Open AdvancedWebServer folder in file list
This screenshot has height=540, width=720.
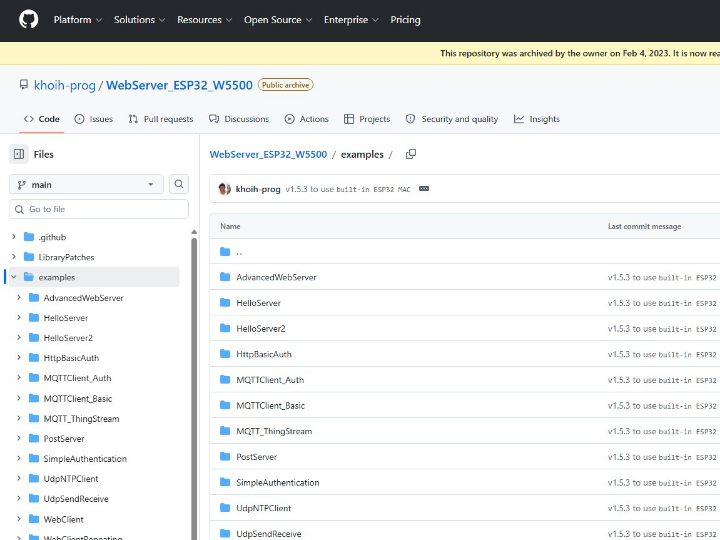point(276,277)
